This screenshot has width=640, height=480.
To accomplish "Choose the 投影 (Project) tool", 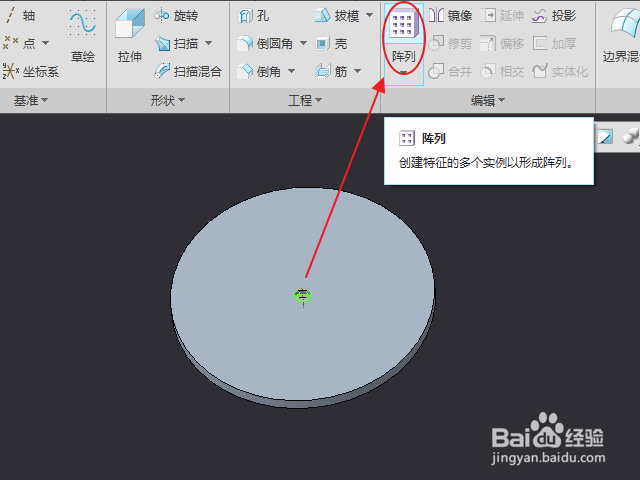I will [554, 16].
